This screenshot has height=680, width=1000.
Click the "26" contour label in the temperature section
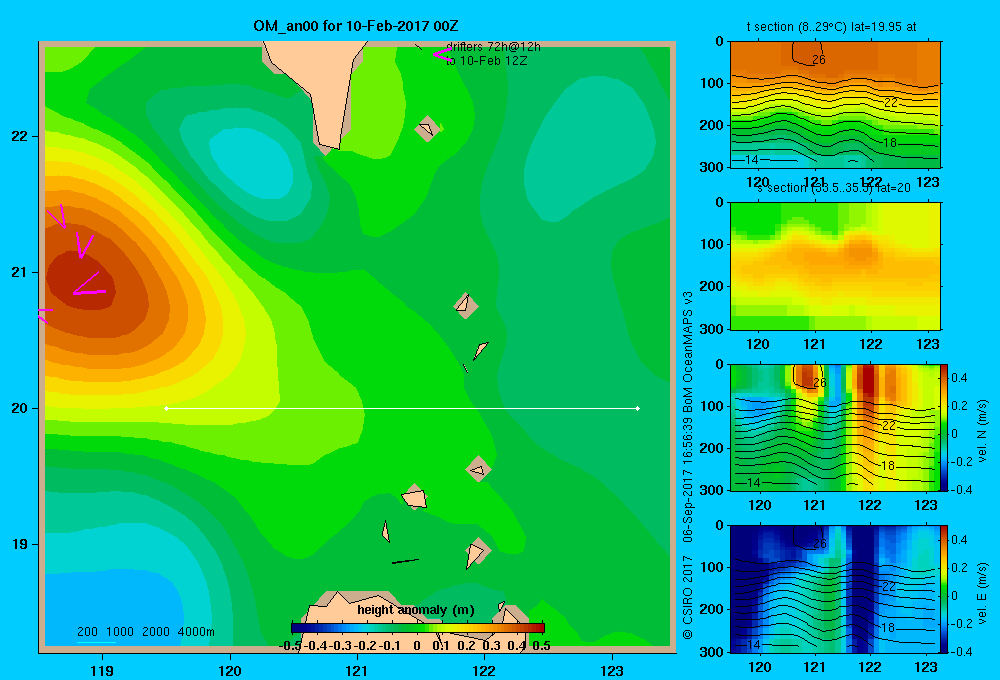[x=819, y=60]
